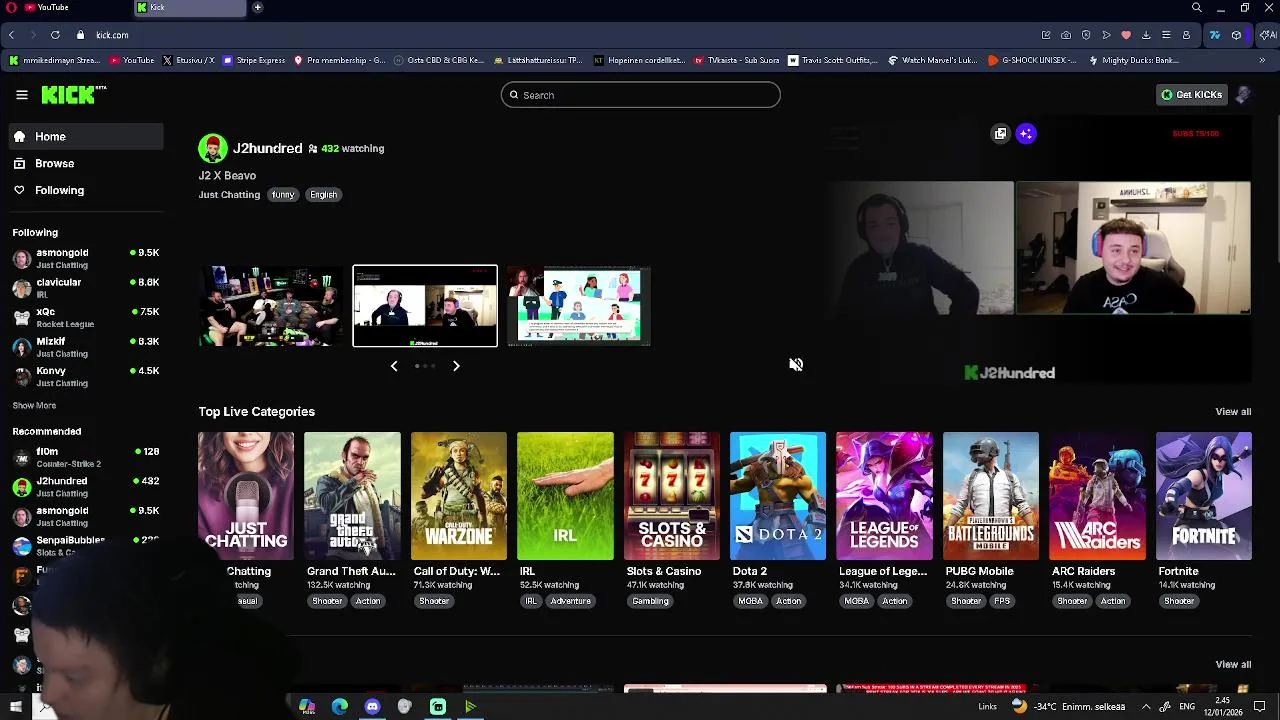
Task: Click the purple sparkle icon on player
Action: click(x=1026, y=134)
